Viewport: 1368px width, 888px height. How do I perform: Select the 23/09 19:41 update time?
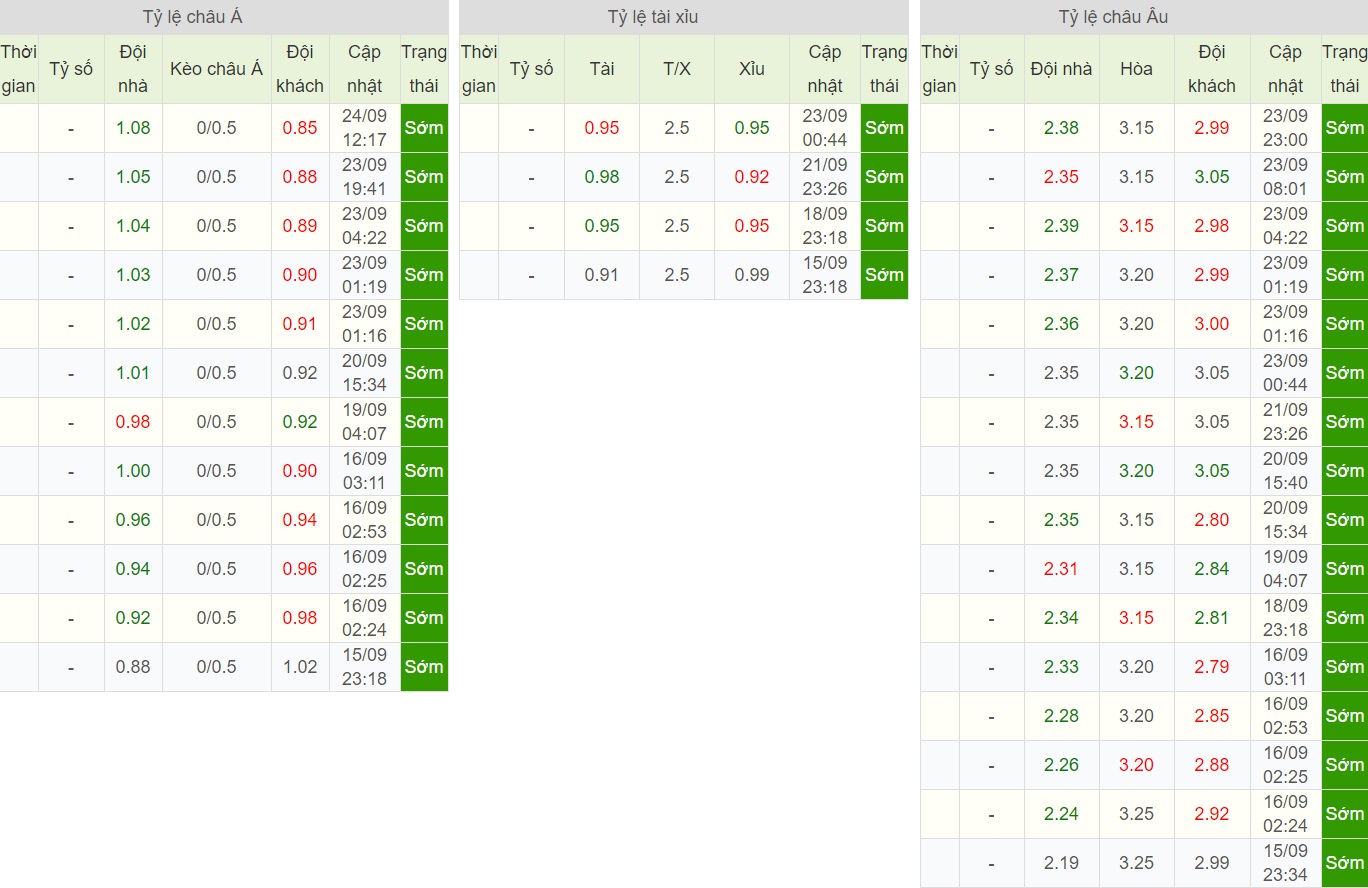click(x=365, y=177)
